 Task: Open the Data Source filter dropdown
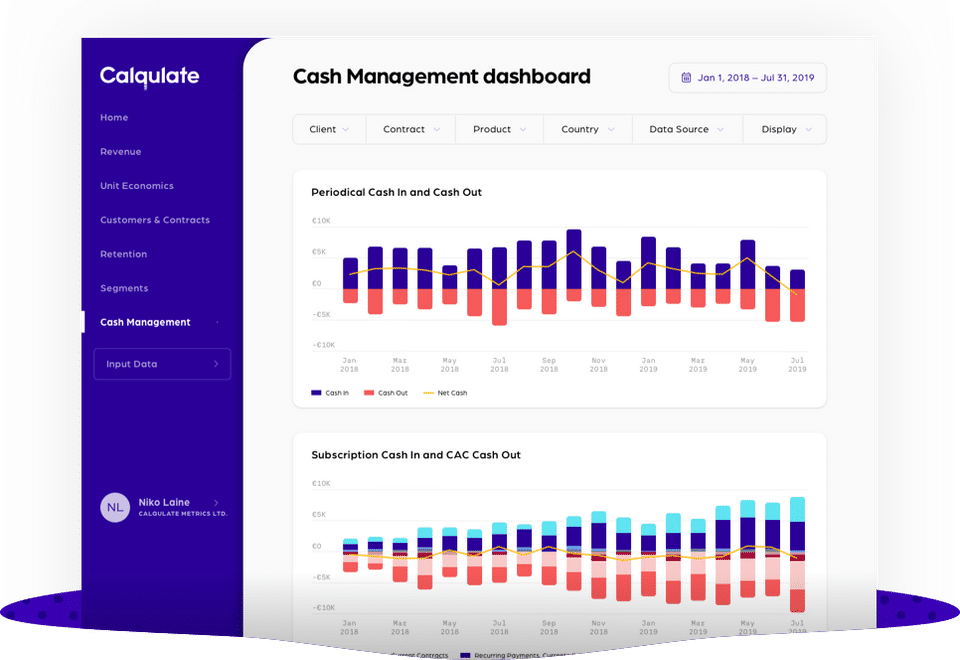click(687, 129)
